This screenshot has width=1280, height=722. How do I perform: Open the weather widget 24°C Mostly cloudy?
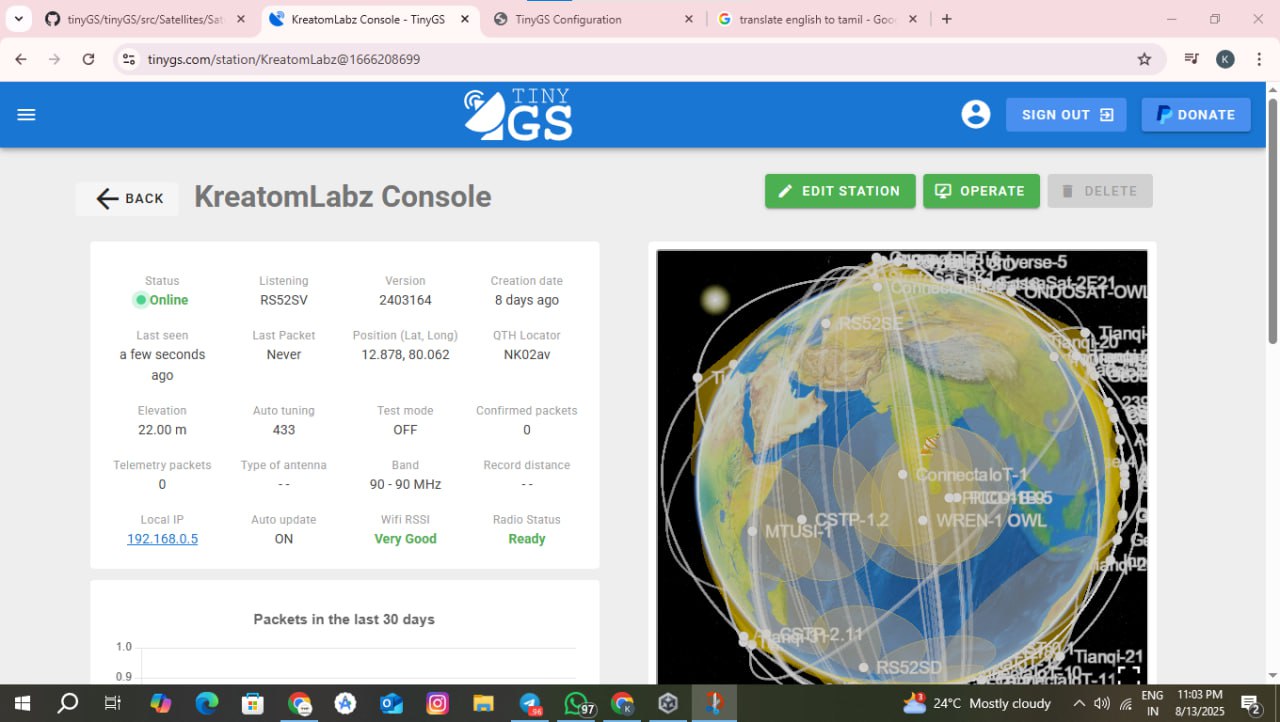point(977,703)
